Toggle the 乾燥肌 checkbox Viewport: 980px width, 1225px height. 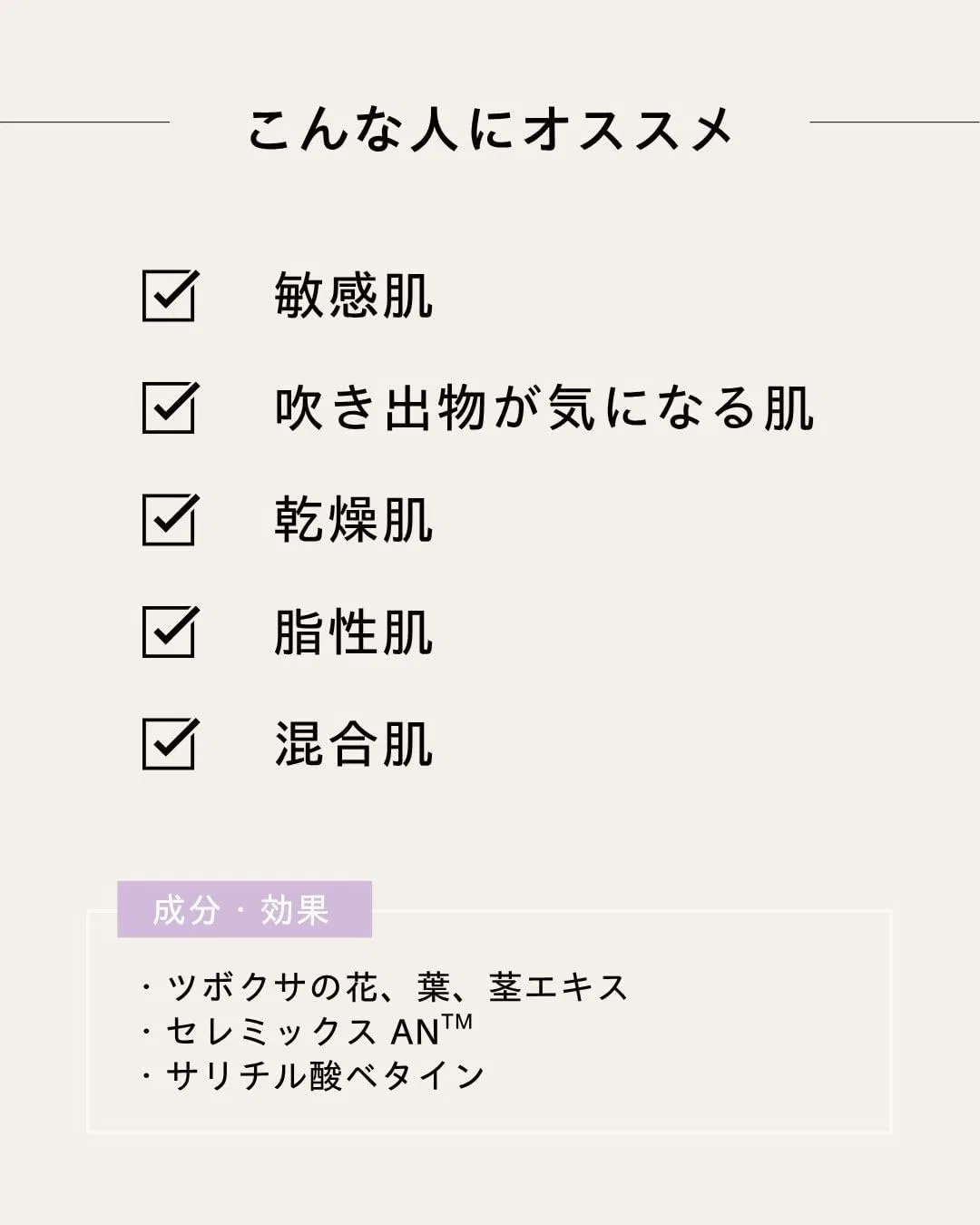170,519
